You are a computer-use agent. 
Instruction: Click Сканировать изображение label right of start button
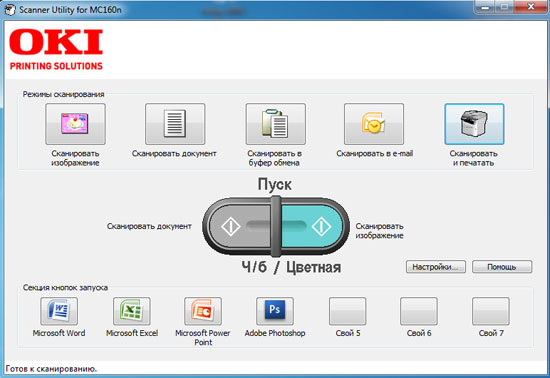click(x=380, y=231)
